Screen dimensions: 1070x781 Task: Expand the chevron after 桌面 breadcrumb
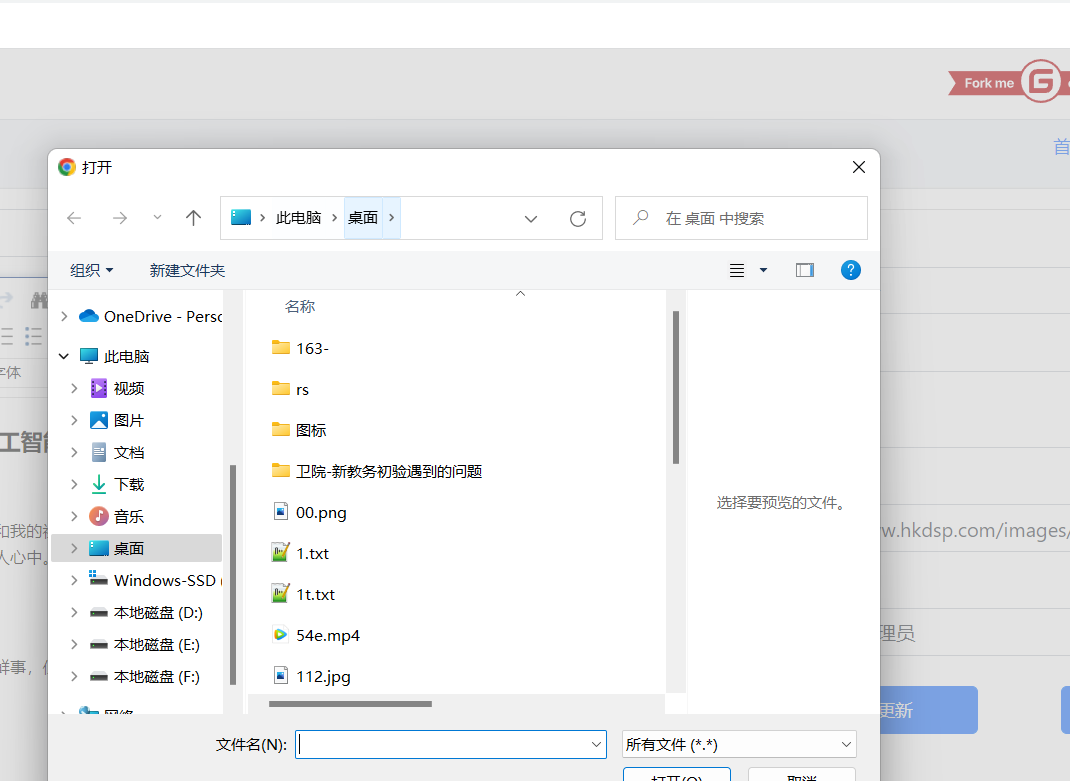pyautogui.click(x=392, y=218)
